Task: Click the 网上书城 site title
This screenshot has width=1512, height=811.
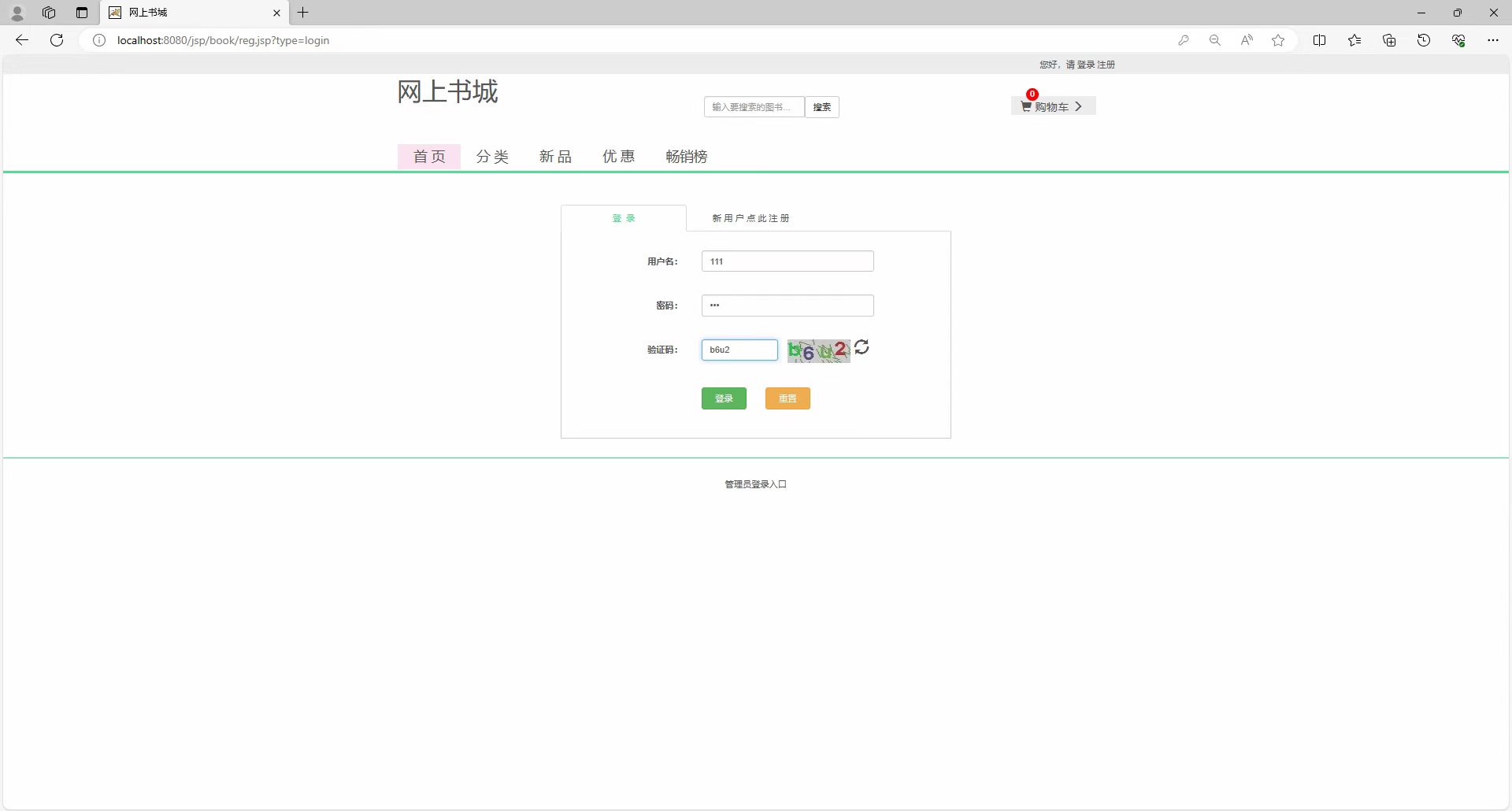Action: [x=447, y=92]
